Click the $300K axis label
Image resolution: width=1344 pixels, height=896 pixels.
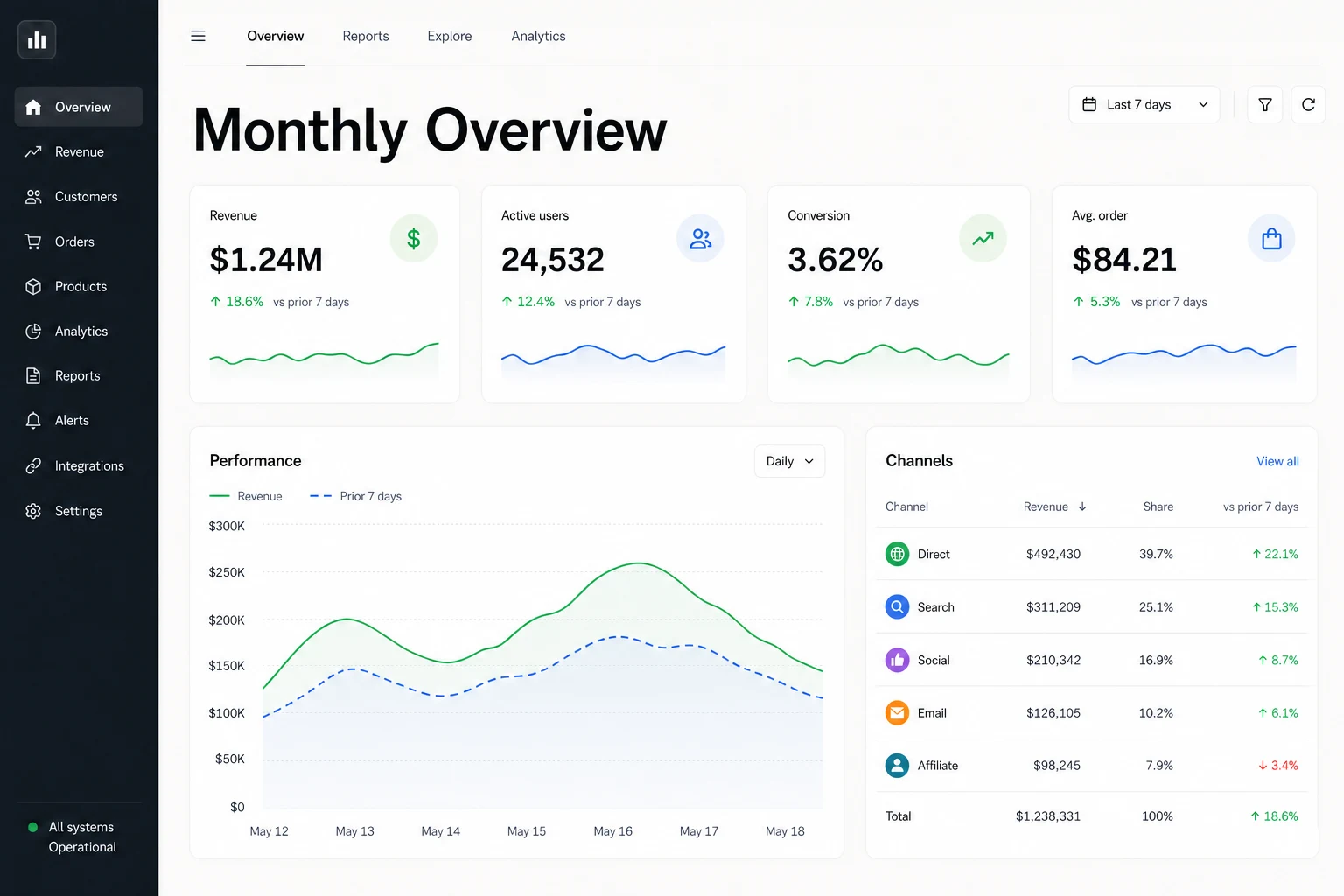(227, 526)
